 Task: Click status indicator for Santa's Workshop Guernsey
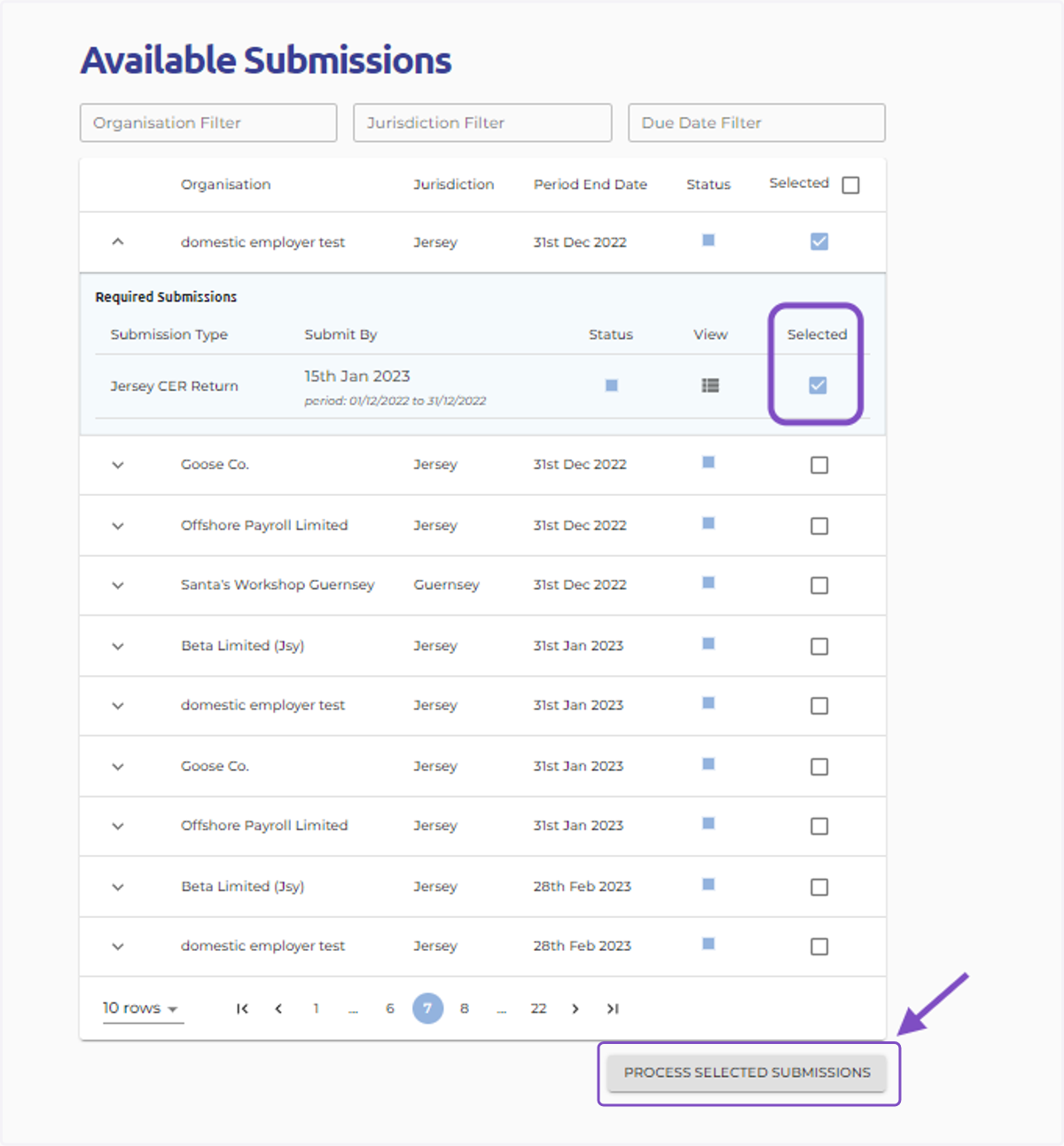(x=708, y=583)
